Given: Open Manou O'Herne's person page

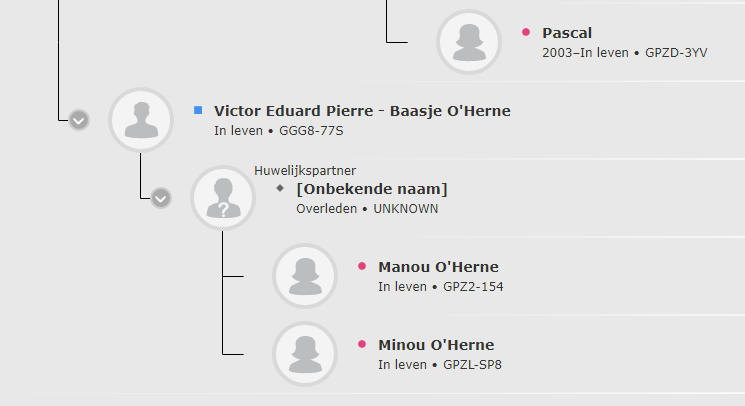Looking at the screenshot, I should click(x=438, y=266).
